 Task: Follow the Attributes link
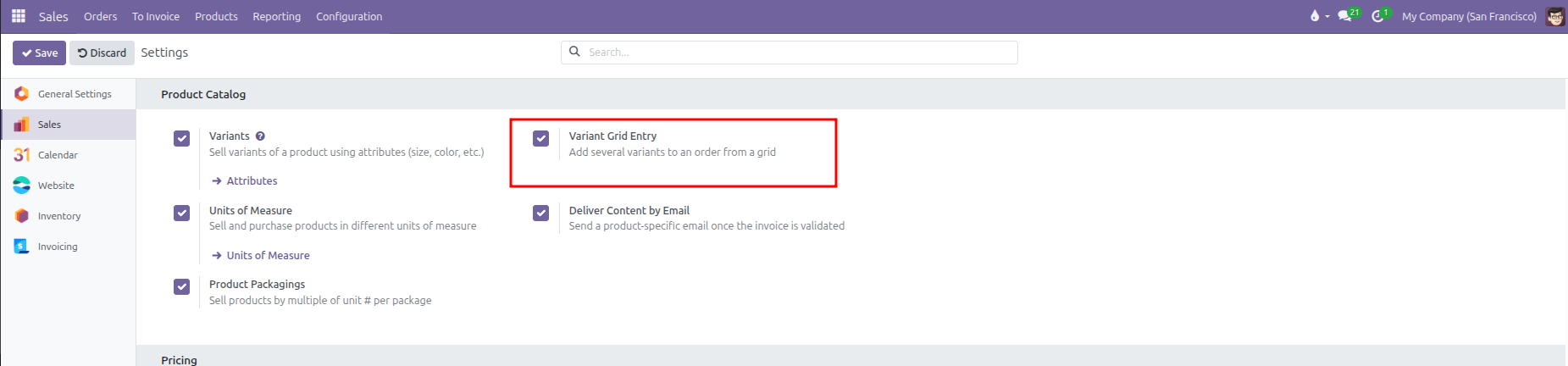245,180
